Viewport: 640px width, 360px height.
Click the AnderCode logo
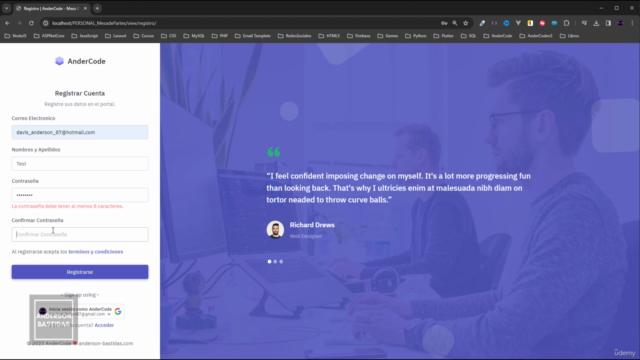pos(80,61)
